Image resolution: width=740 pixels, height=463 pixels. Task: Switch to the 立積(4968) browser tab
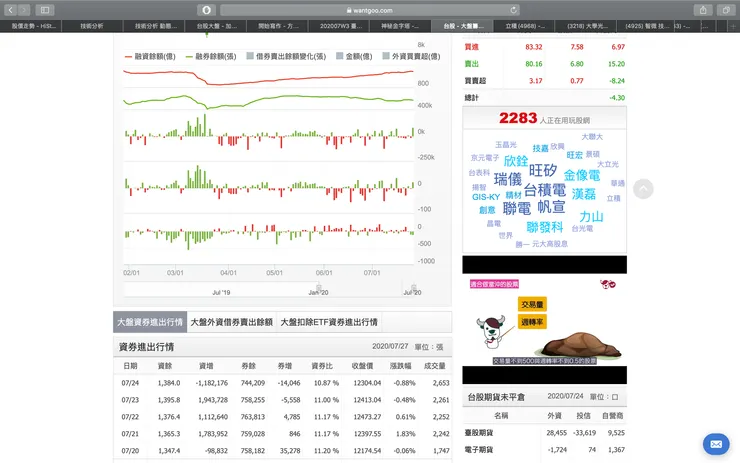coord(525,26)
